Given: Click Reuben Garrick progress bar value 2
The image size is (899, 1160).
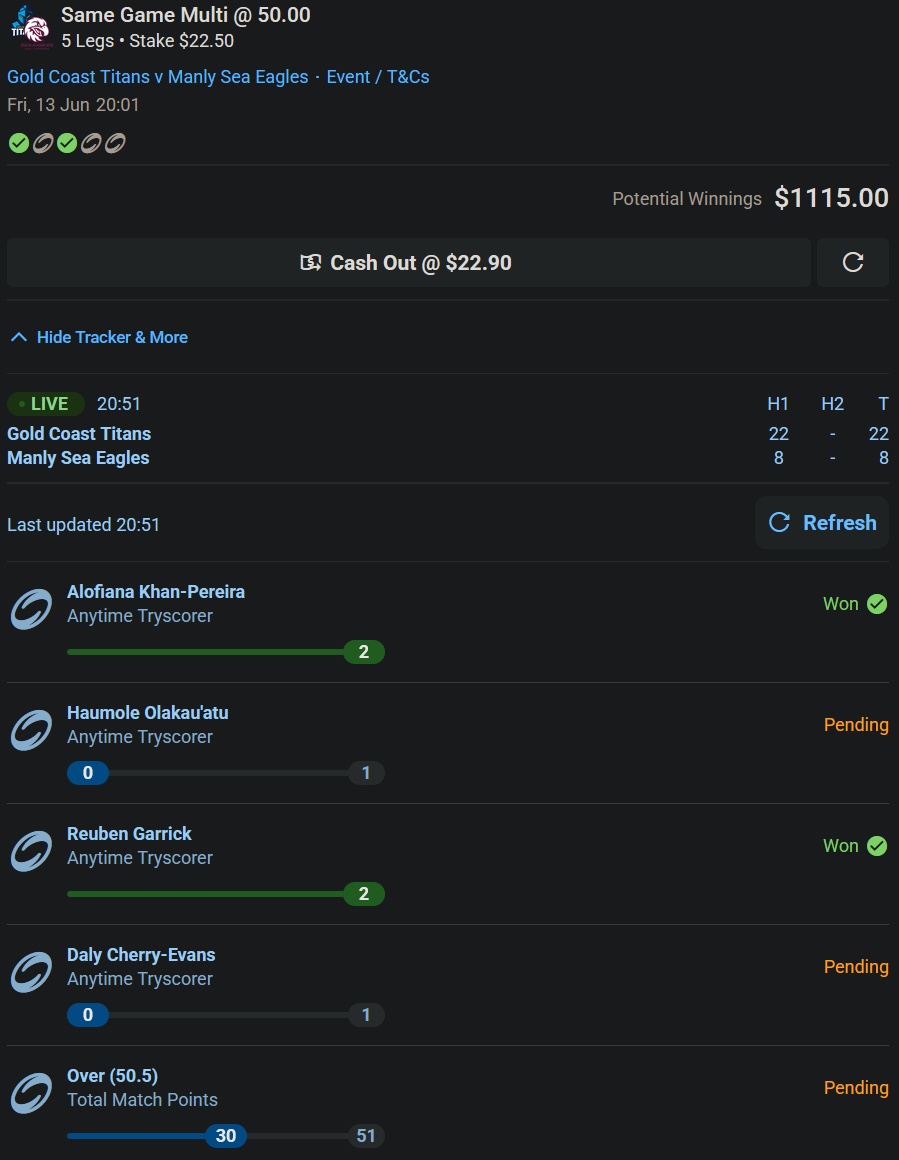Looking at the screenshot, I should coord(364,894).
